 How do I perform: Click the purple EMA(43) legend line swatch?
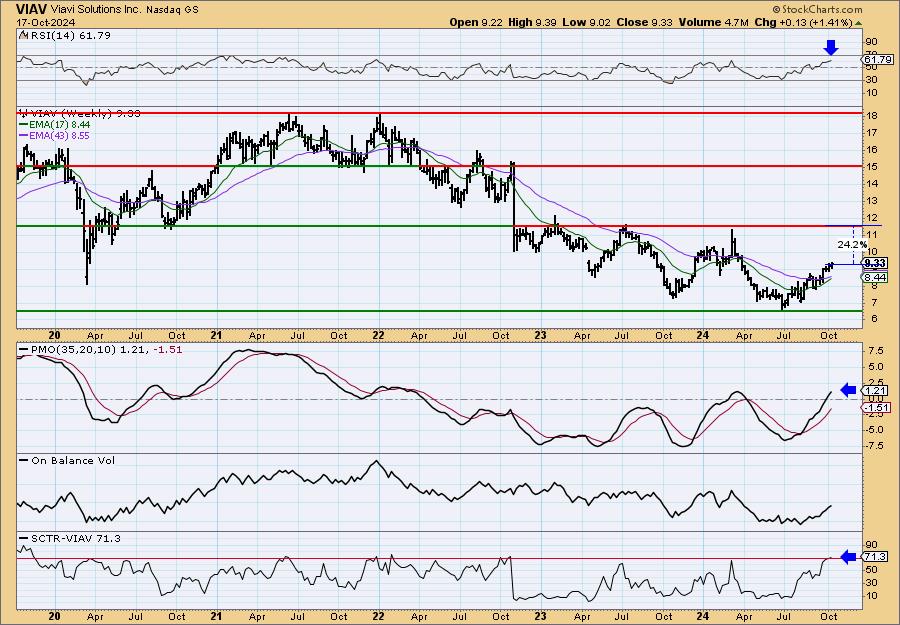tap(24, 135)
